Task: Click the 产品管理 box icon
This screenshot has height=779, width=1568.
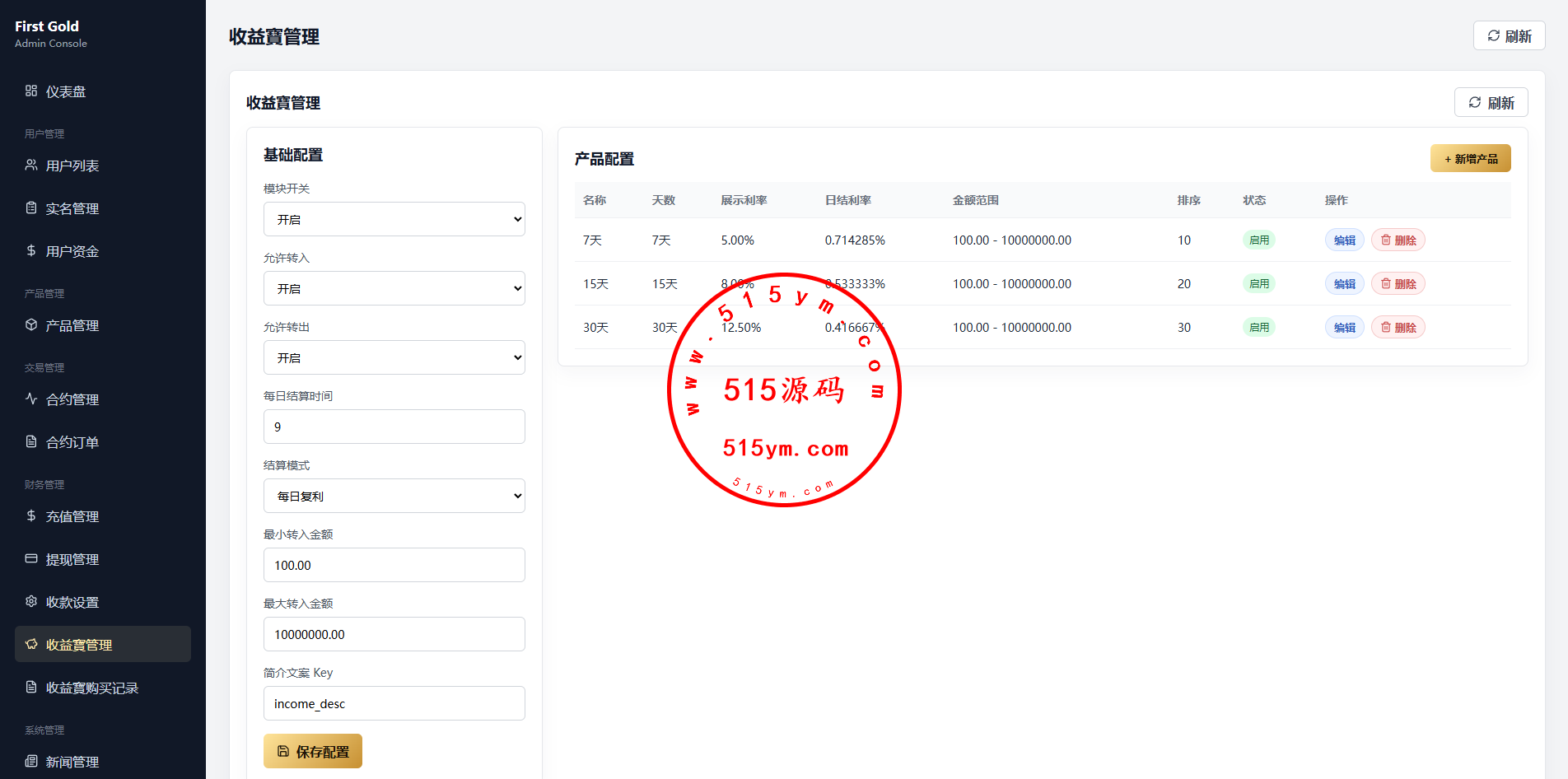Action: 31,324
